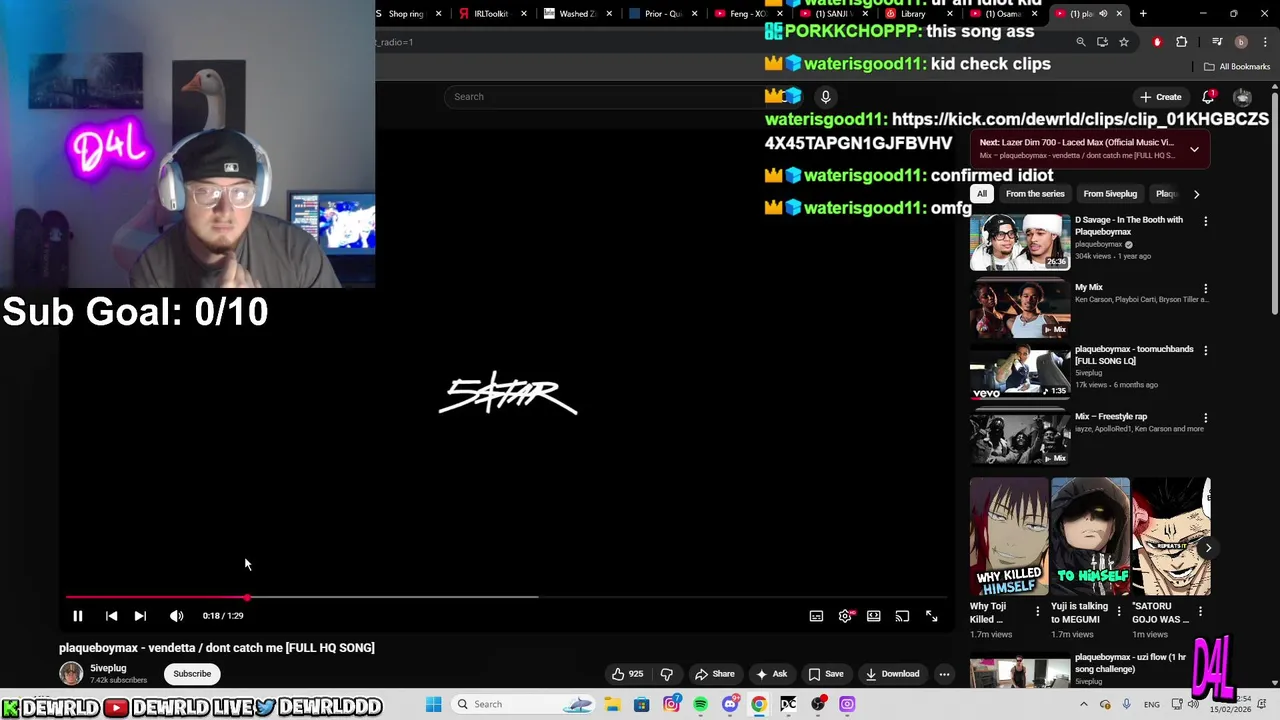1280x720 pixels.
Task: Open options for Freestyle rap mix
Action: [x=1205, y=417]
